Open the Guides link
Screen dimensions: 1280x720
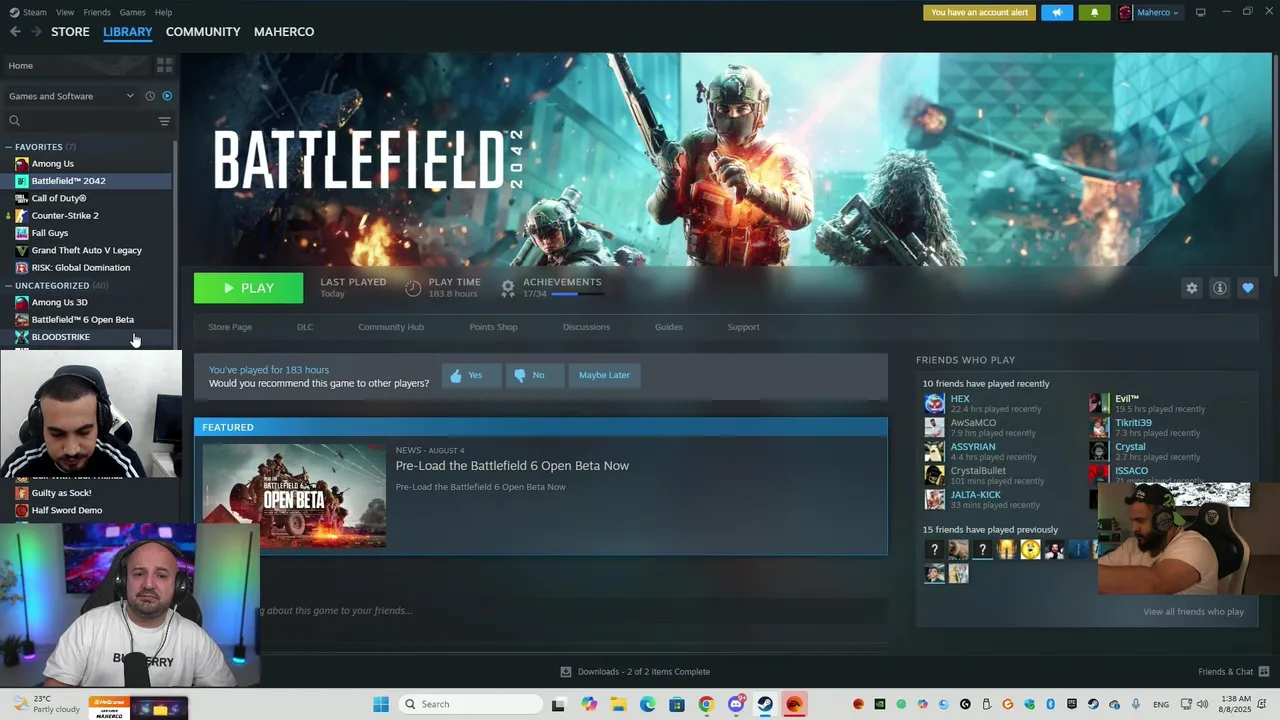pyautogui.click(x=669, y=327)
